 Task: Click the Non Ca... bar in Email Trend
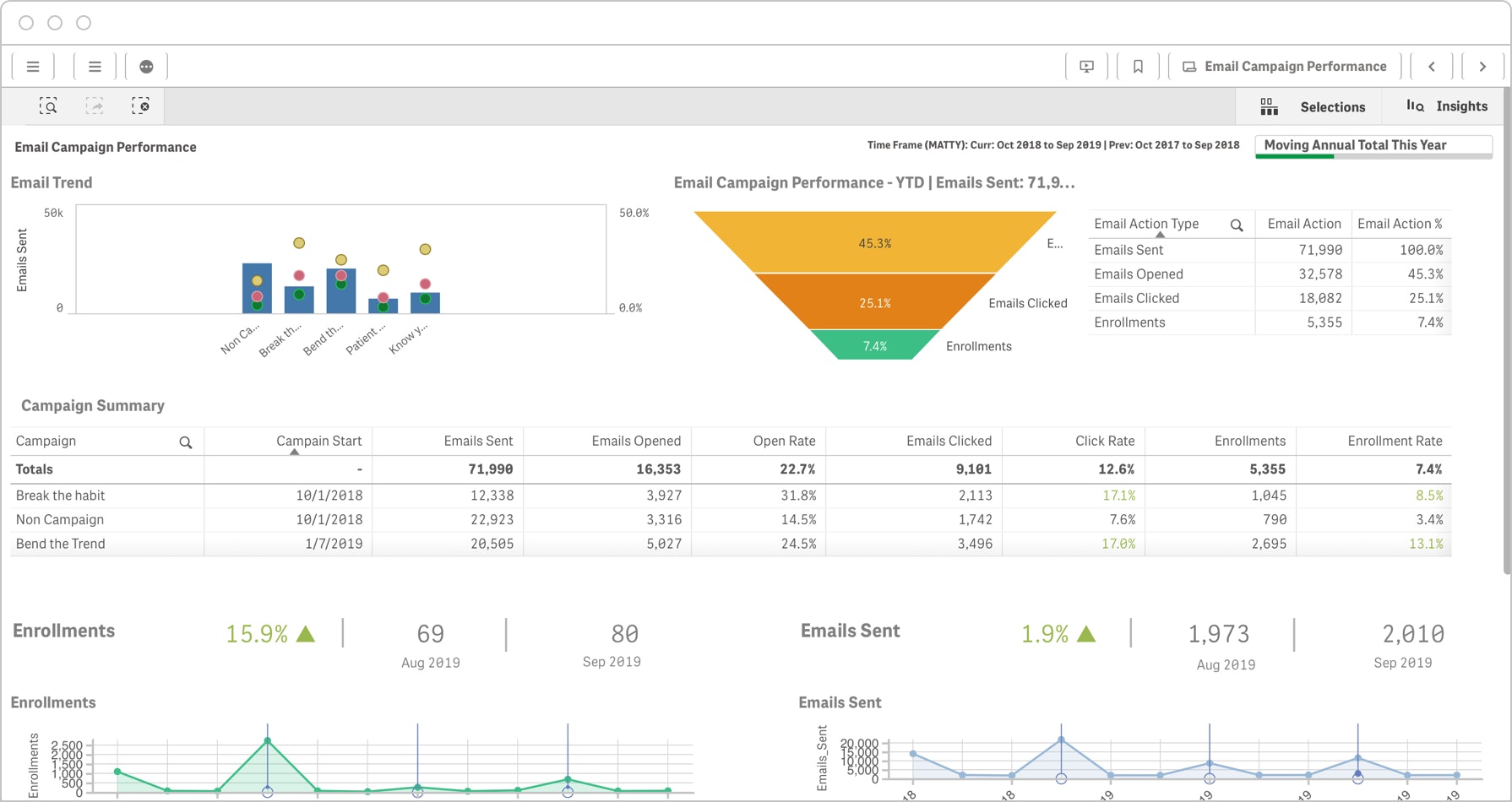coord(257,289)
